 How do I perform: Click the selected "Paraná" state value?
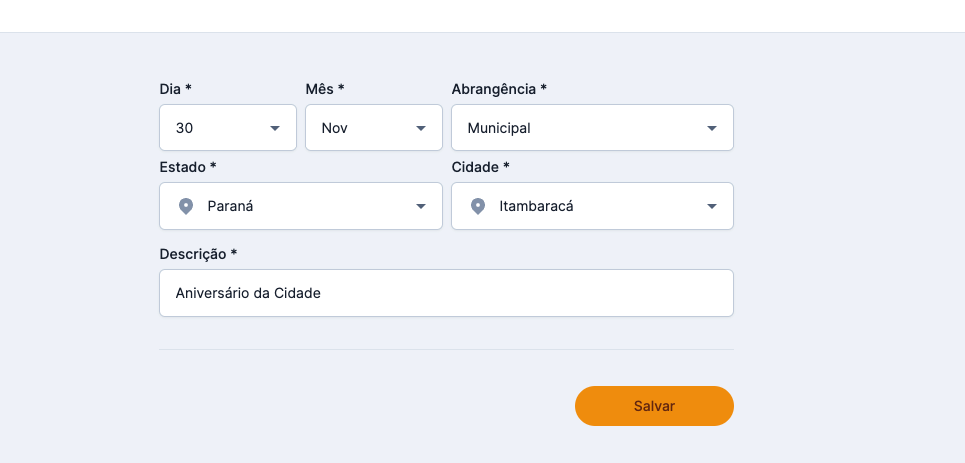point(229,207)
